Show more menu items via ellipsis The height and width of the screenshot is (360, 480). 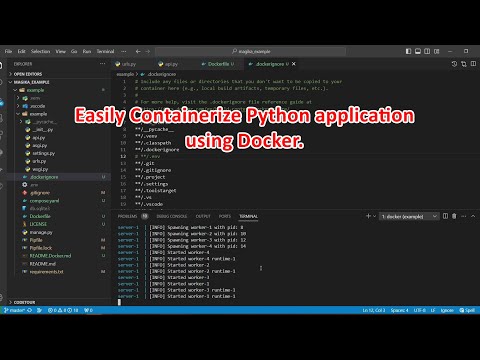tap(124, 51)
